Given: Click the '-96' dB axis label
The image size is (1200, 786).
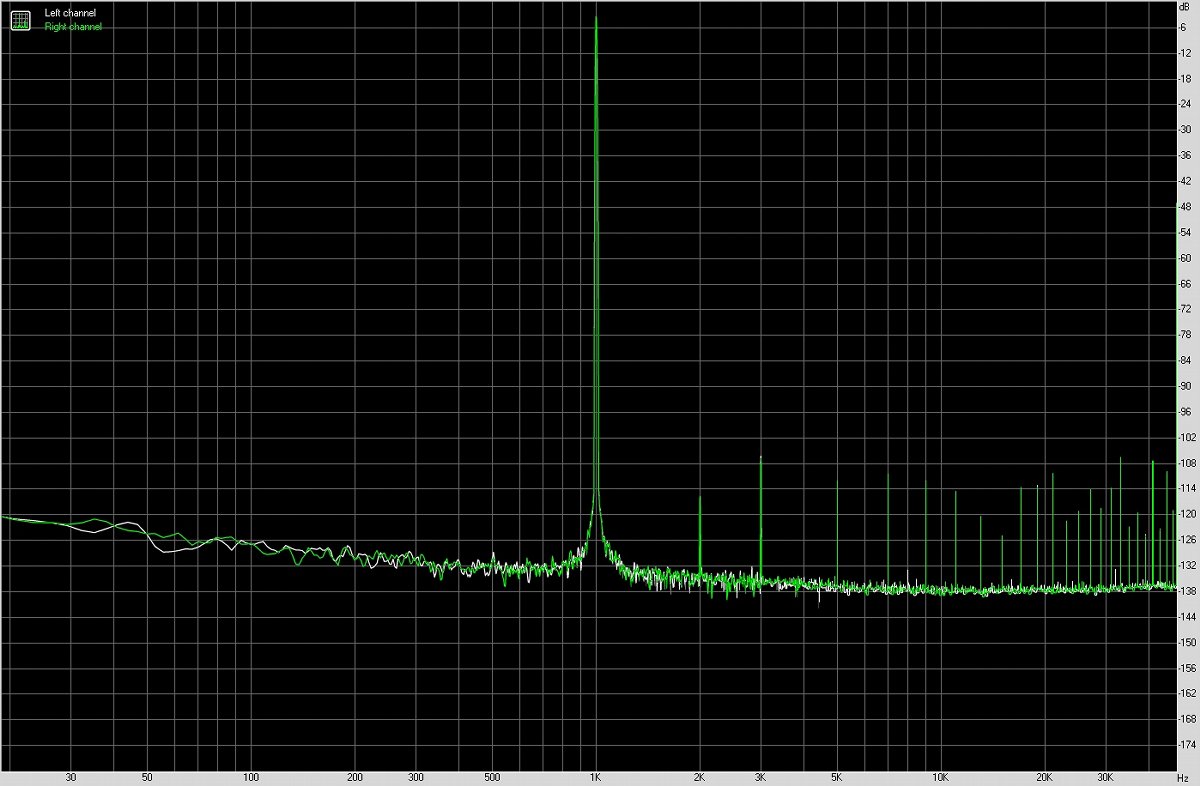Looking at the screenshot, I should tap(1185, 412).
